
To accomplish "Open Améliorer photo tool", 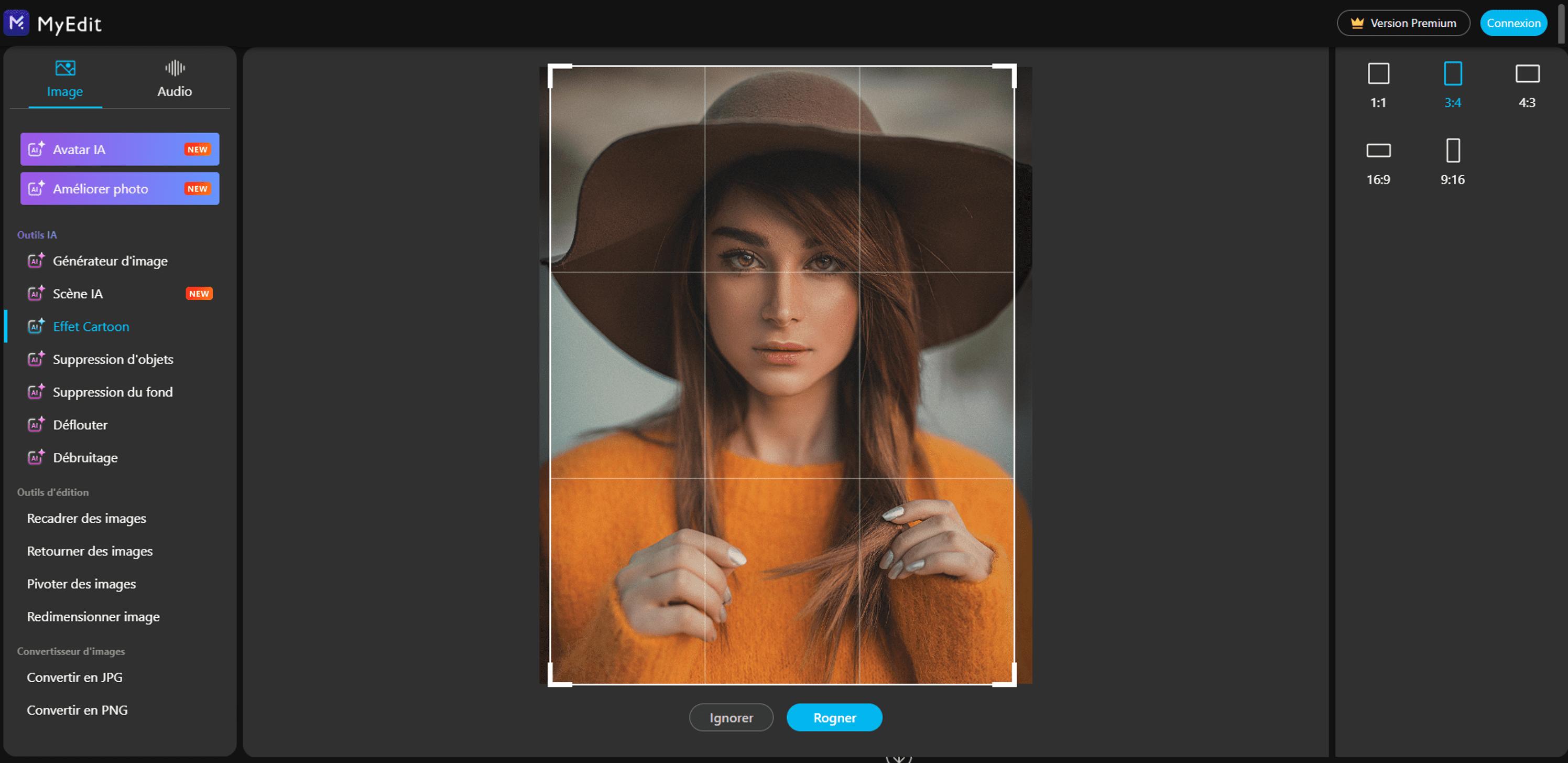I will [x=119, y=189].
